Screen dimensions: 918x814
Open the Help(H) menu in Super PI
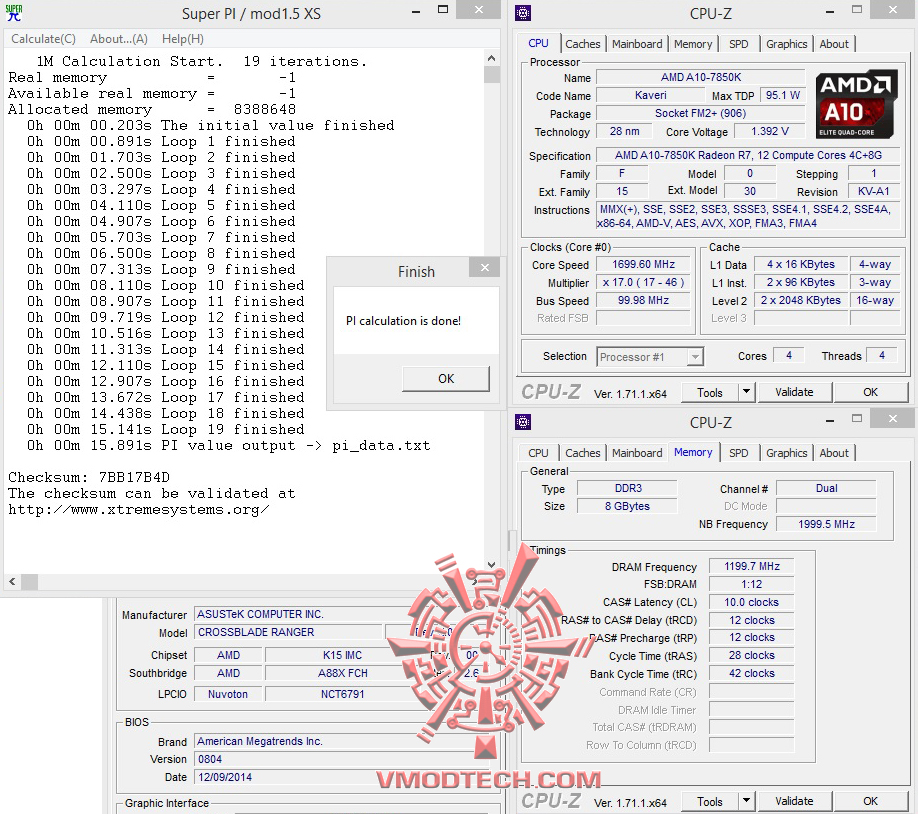[x=183, y=39]
